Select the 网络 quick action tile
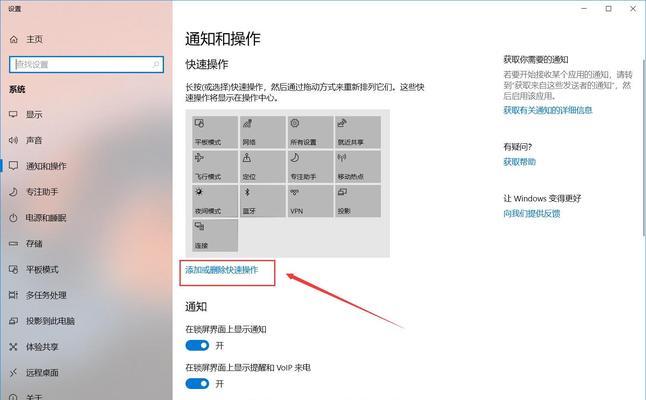 (262, 132)
